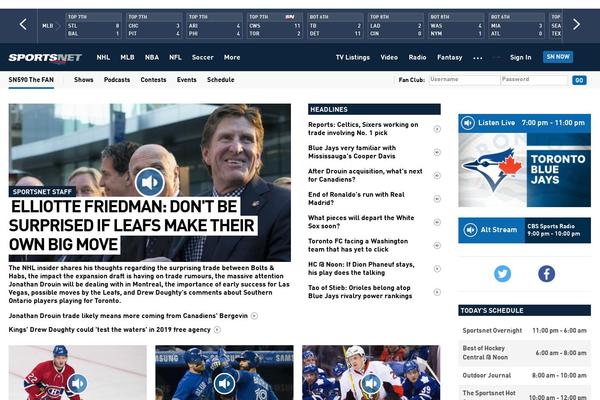Click arrow icon beside Ronaldo's run headline
Viewport: 600px width, 400px height.
(x=437, y=199)
